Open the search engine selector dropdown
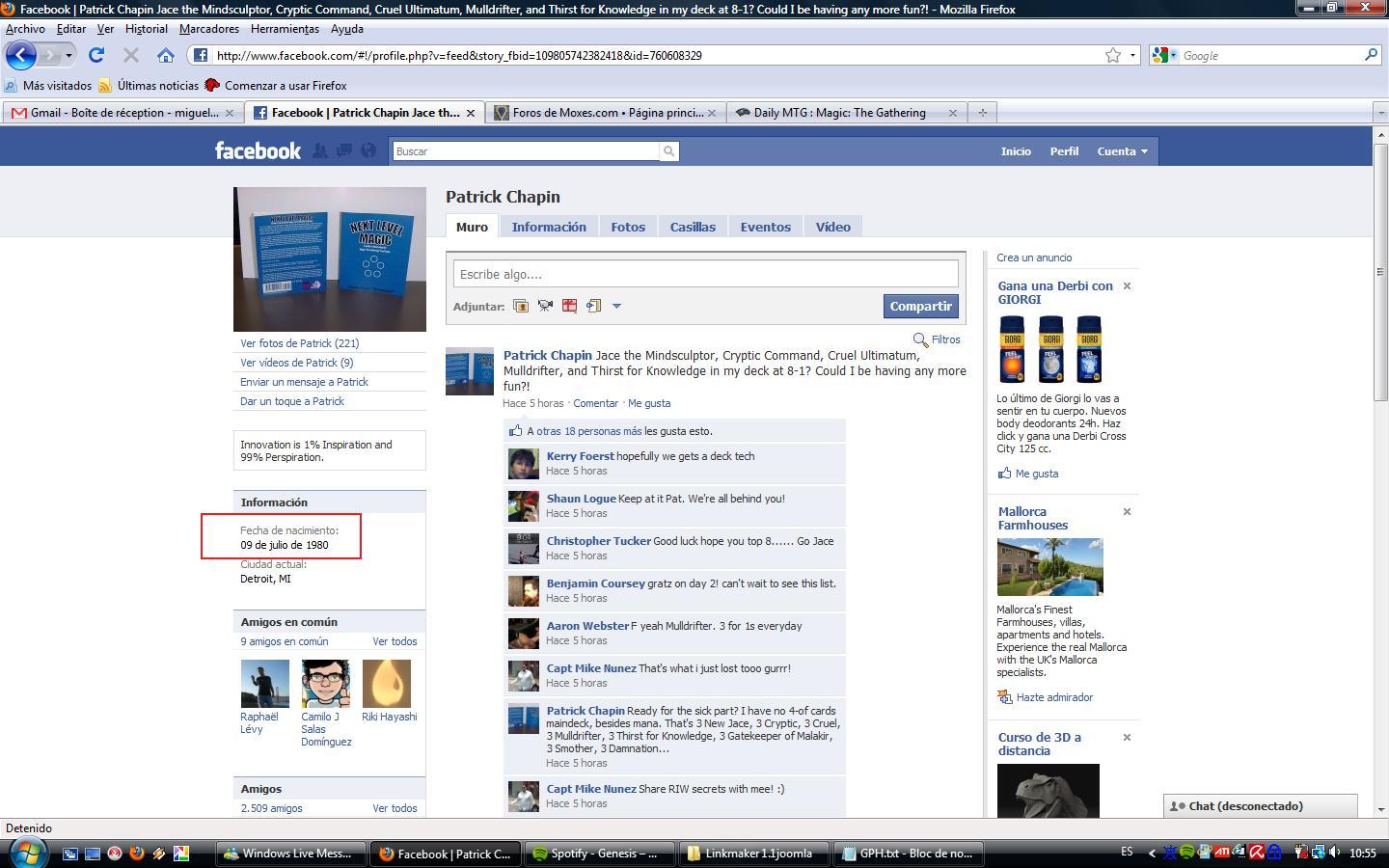 click(x=1174, y=55)
